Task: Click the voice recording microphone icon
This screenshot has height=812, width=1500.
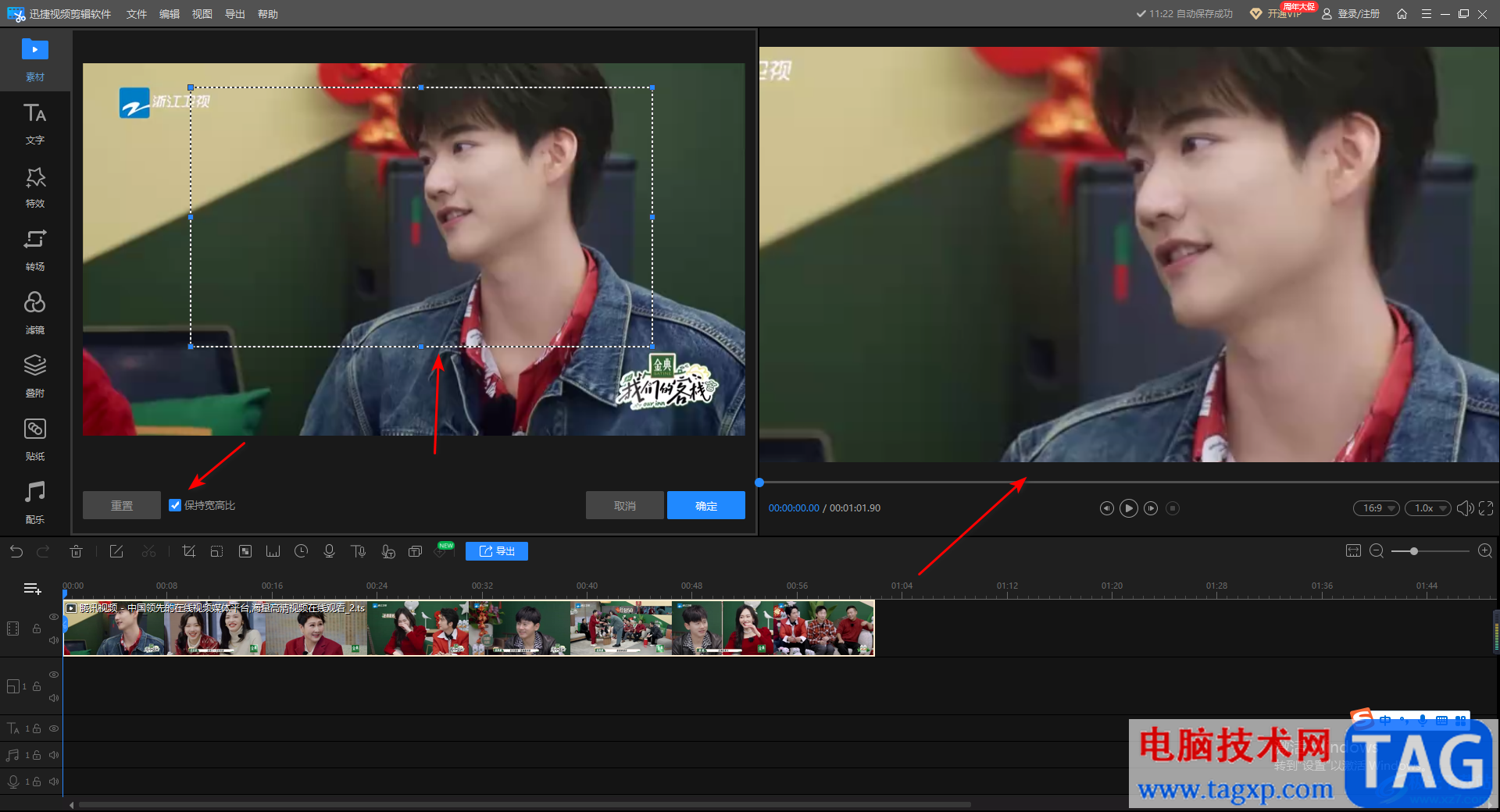Action: (x=329, y=552)
